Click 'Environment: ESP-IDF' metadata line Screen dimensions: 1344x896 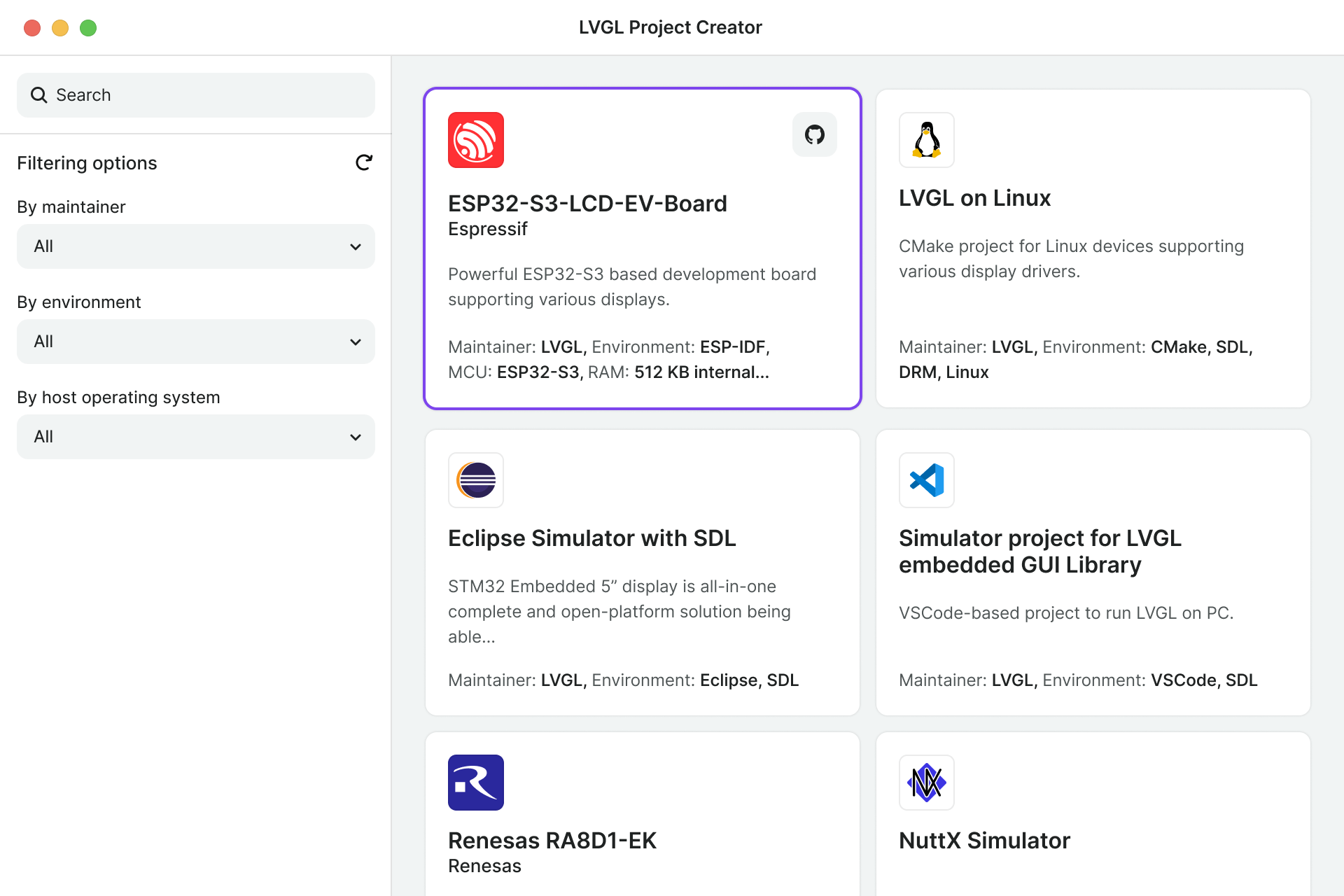pos(680,347)
